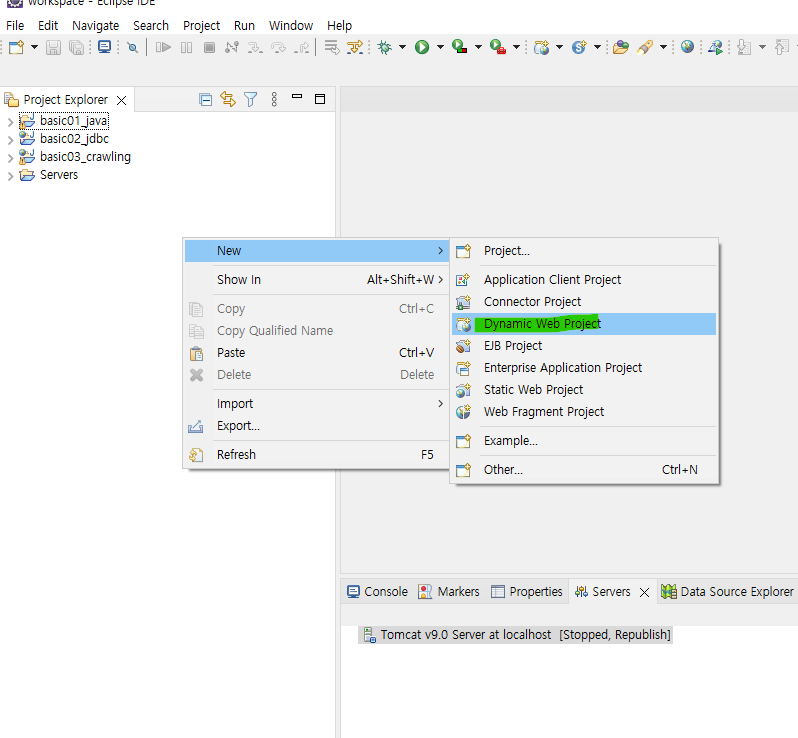The width and height of the screenshot is (798, 738).
Task: Click the green Run button icon
Action: 422,47
